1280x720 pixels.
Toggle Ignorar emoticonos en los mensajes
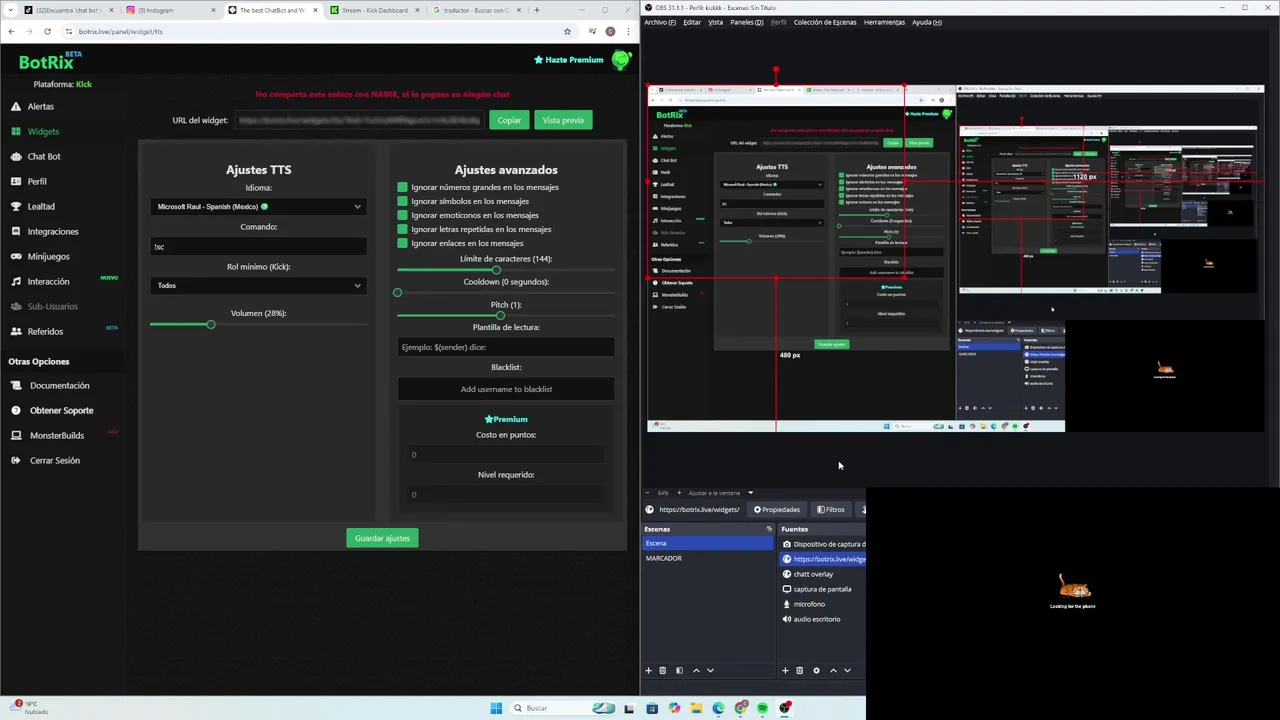[402, 215]
